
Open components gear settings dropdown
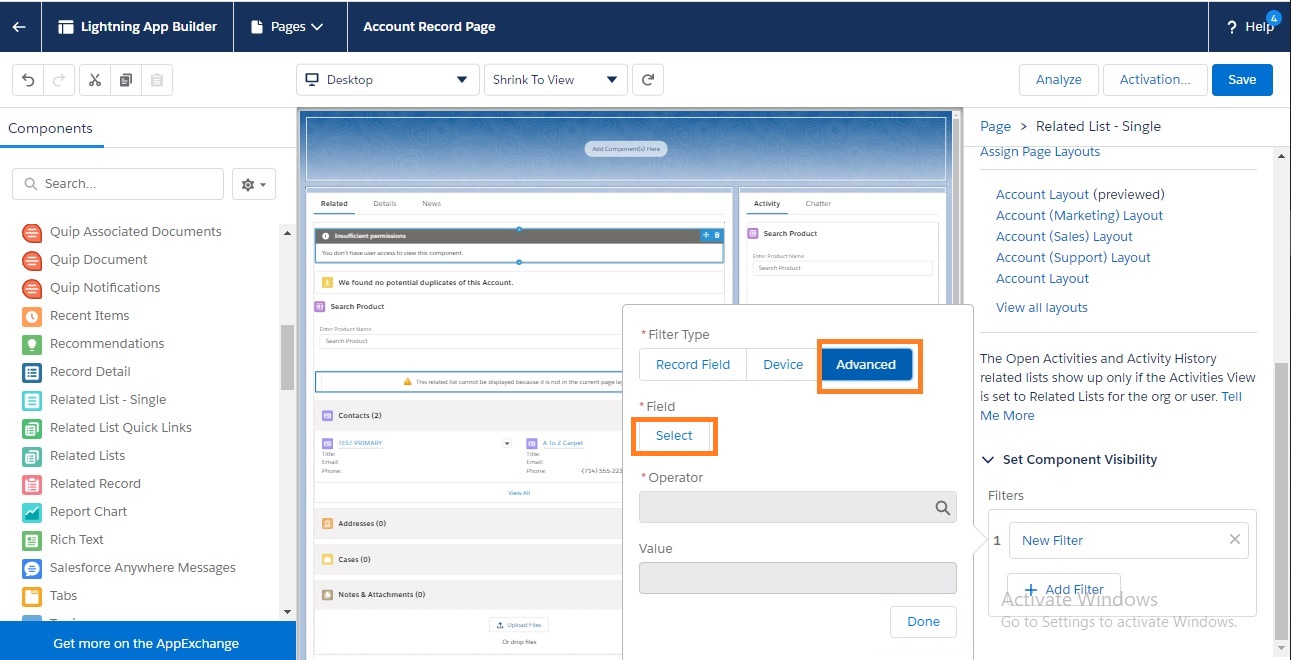coord(254,184)
